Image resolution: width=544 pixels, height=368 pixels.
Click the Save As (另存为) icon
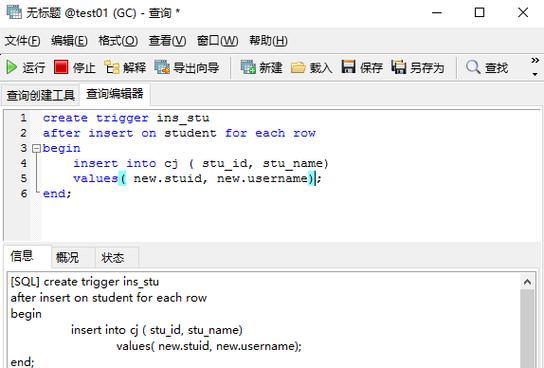coord(398,67)
